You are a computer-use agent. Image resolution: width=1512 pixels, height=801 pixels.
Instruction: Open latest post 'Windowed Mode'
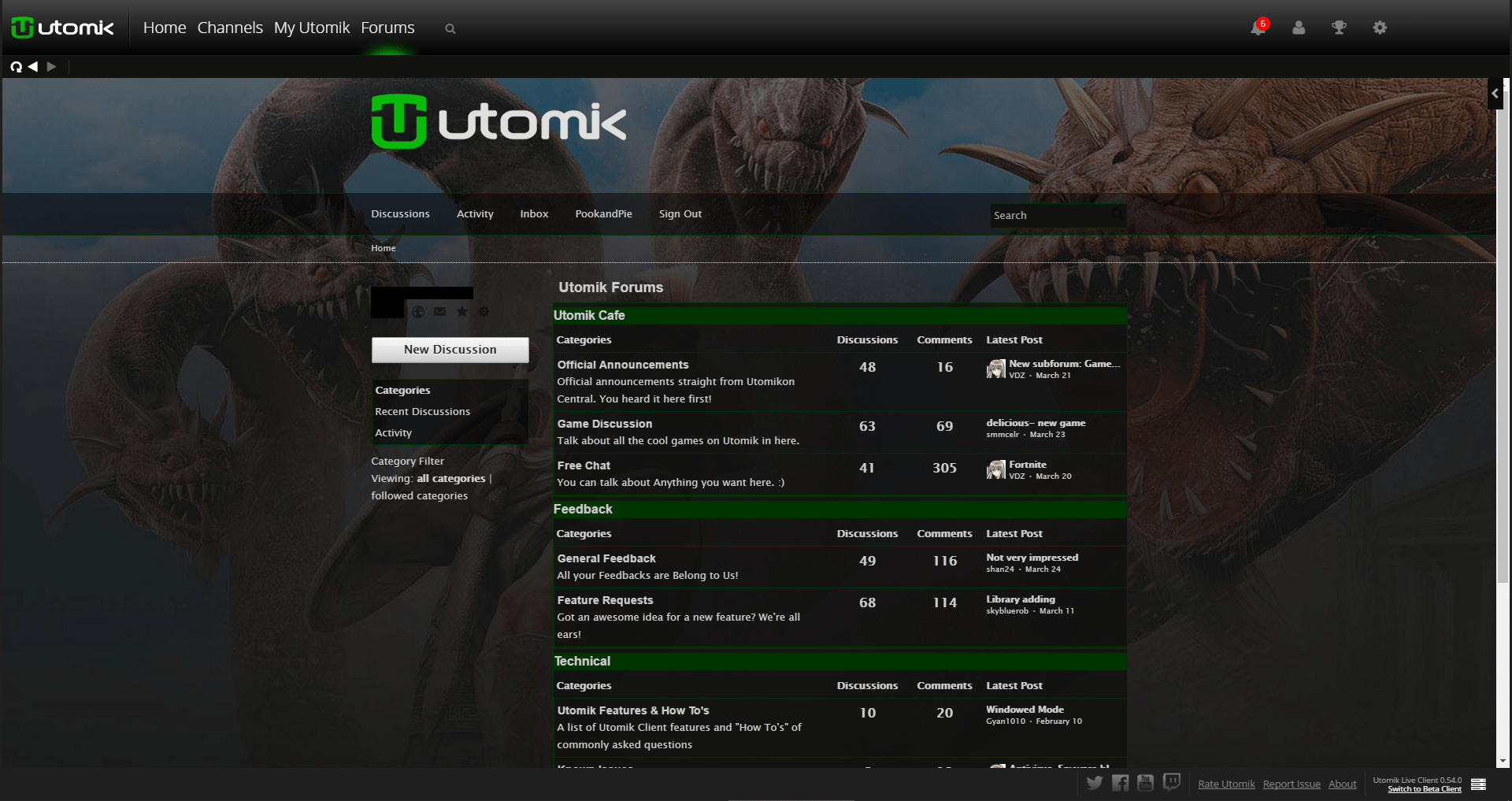point(1025,710)
